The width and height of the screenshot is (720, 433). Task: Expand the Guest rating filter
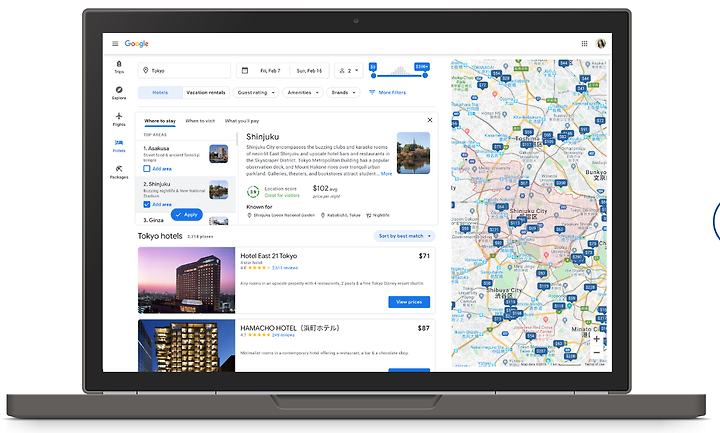pos(256,92)
